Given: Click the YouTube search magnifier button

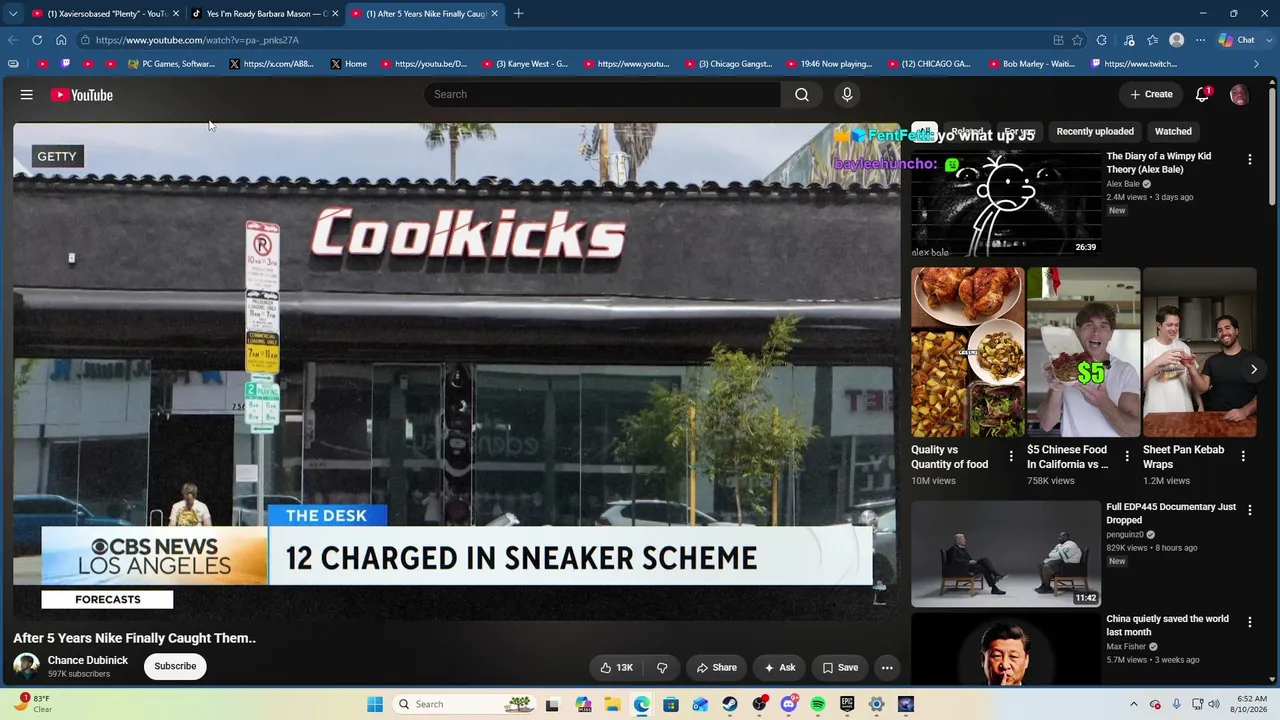Looking at the screenshot, I should pyautogui.click(x=802, y=94).
